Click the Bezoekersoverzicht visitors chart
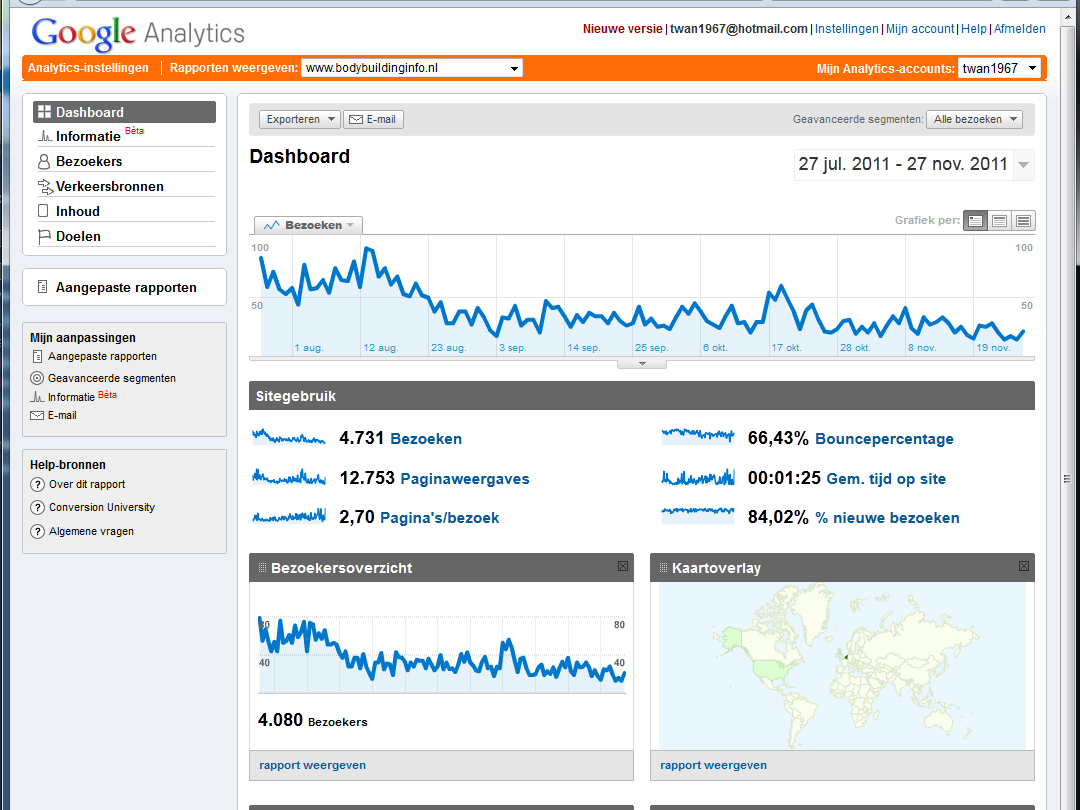 [x=442, y=654]
